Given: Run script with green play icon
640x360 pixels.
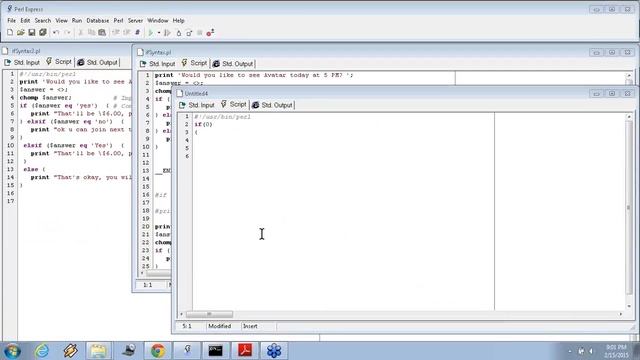Looking at the screenshot, I should coord(151,33).
